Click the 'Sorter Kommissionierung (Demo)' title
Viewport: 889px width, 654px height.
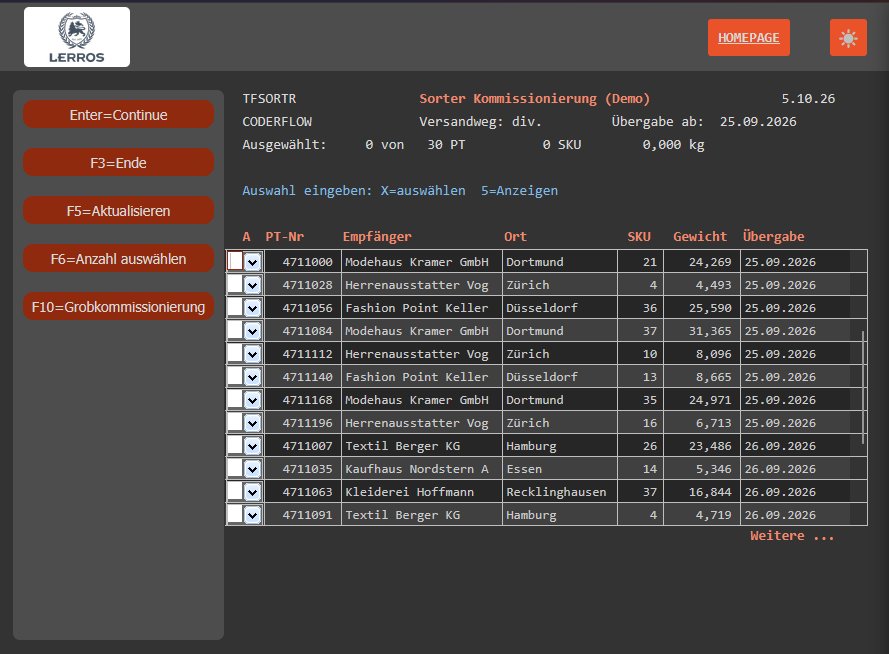tap(535, 99)
